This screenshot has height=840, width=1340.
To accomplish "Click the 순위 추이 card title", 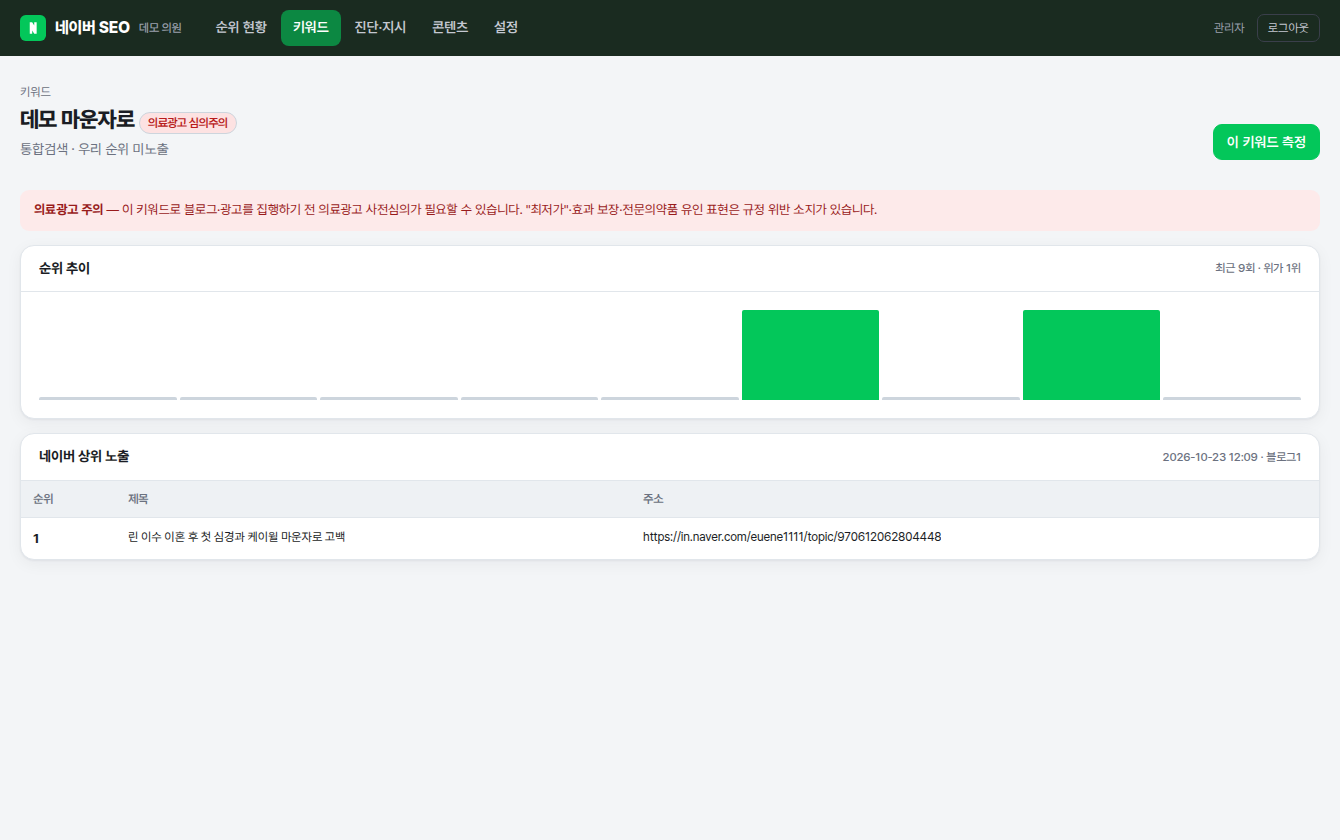I will 64,268.
